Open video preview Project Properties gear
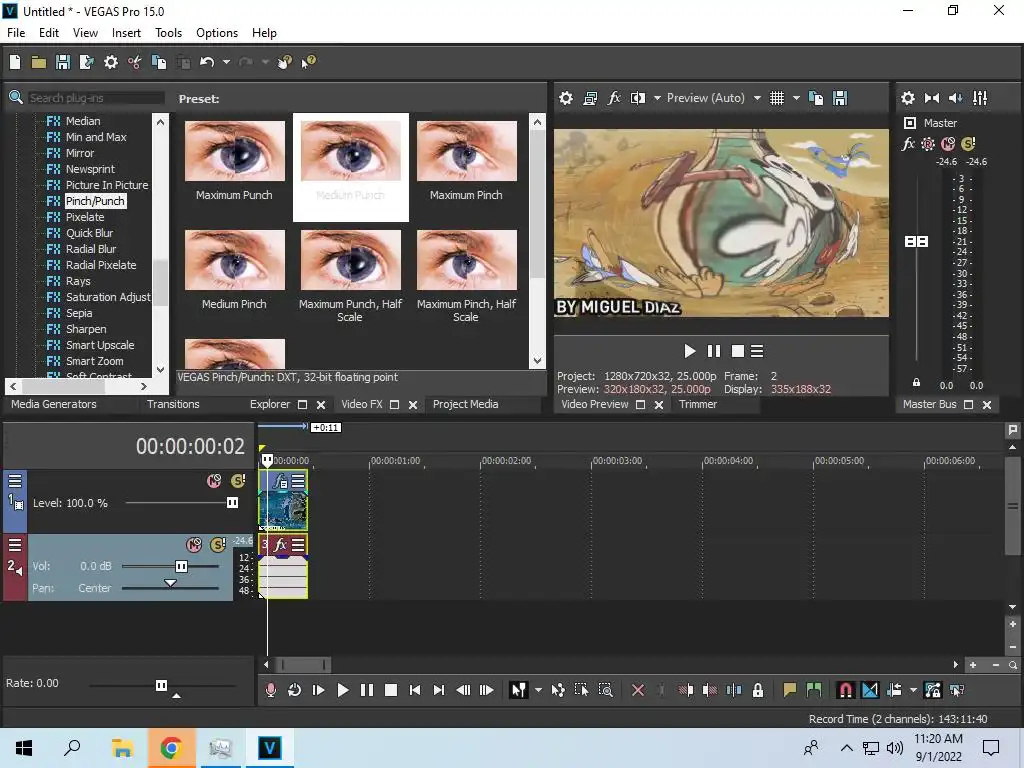1024x768 pixels. click(566, 98)
